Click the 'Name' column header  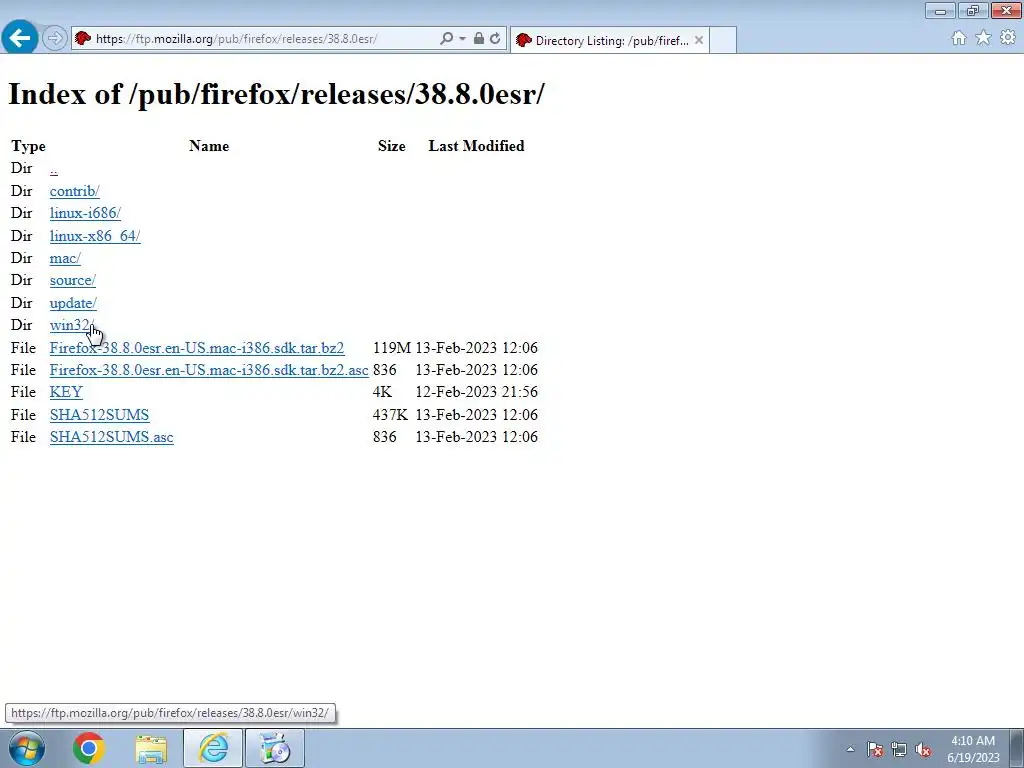pos(209,146)
